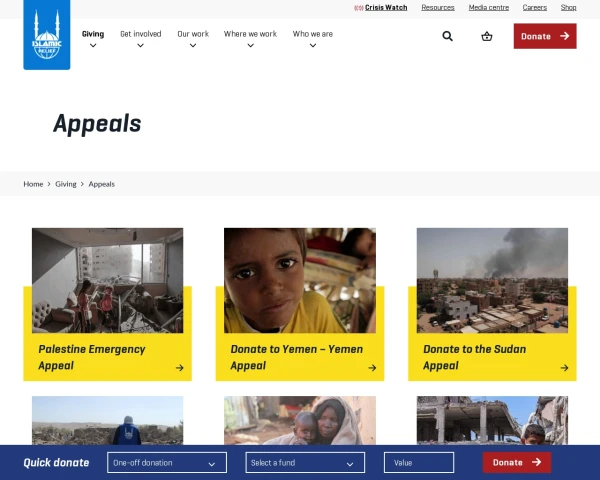
Task: Click Donate to Yemen – Yemen Appeal title
Action: point(297,357)
